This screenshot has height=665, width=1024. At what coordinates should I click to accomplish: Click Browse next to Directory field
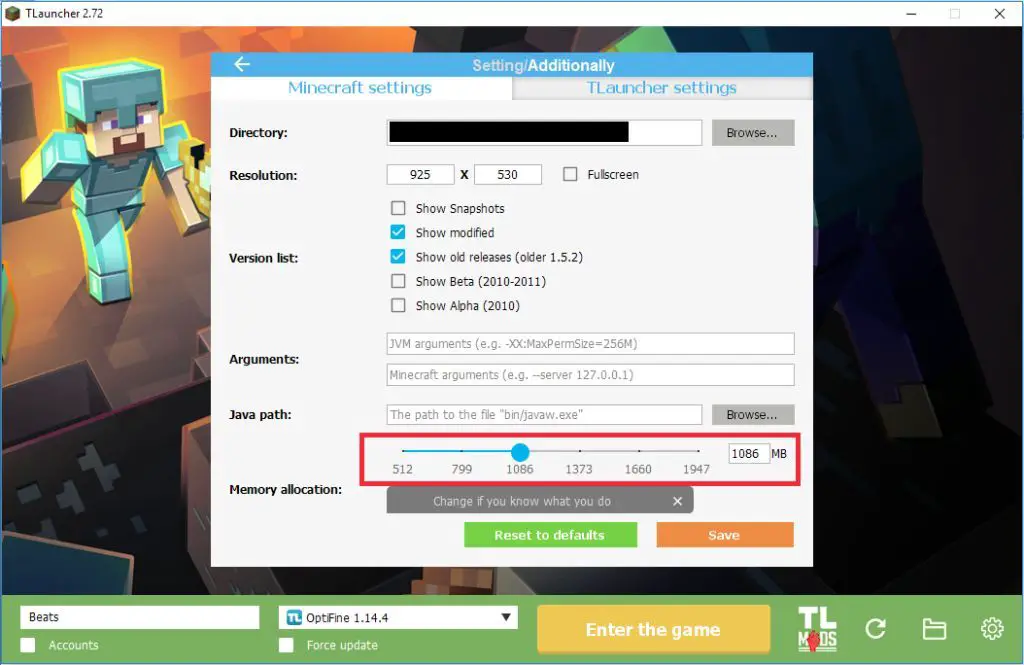click(753, 133)
